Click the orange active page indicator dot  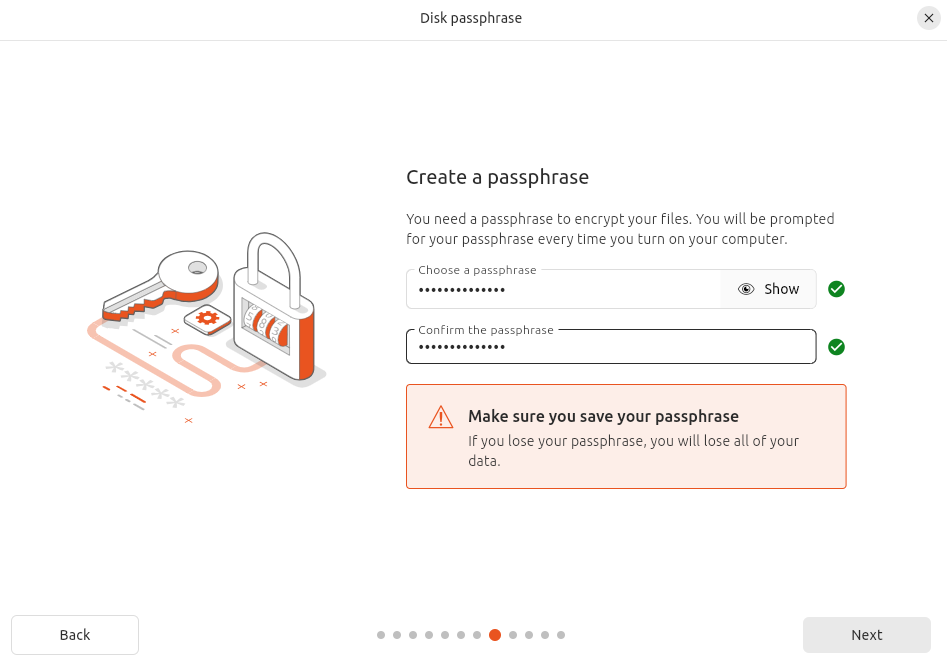point(495,635)
